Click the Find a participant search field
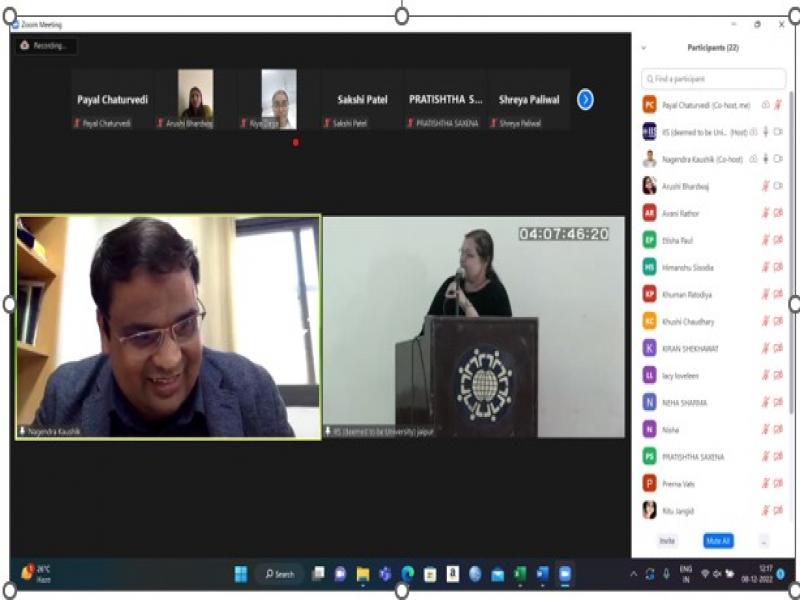 pyautogui.click(x=714, y=78)
